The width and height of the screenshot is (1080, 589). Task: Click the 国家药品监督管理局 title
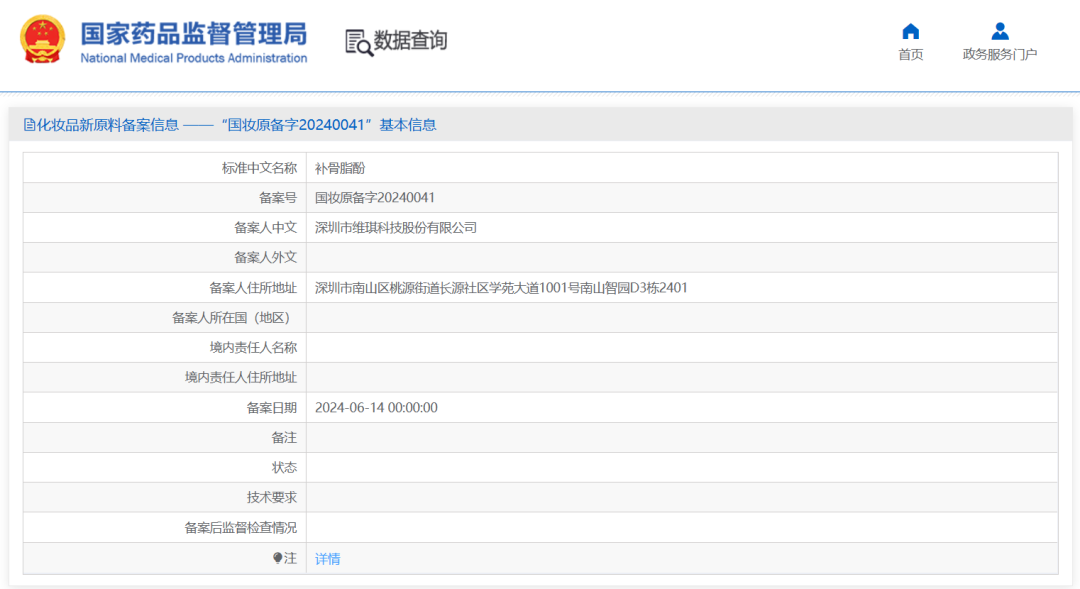click(194, 34)
